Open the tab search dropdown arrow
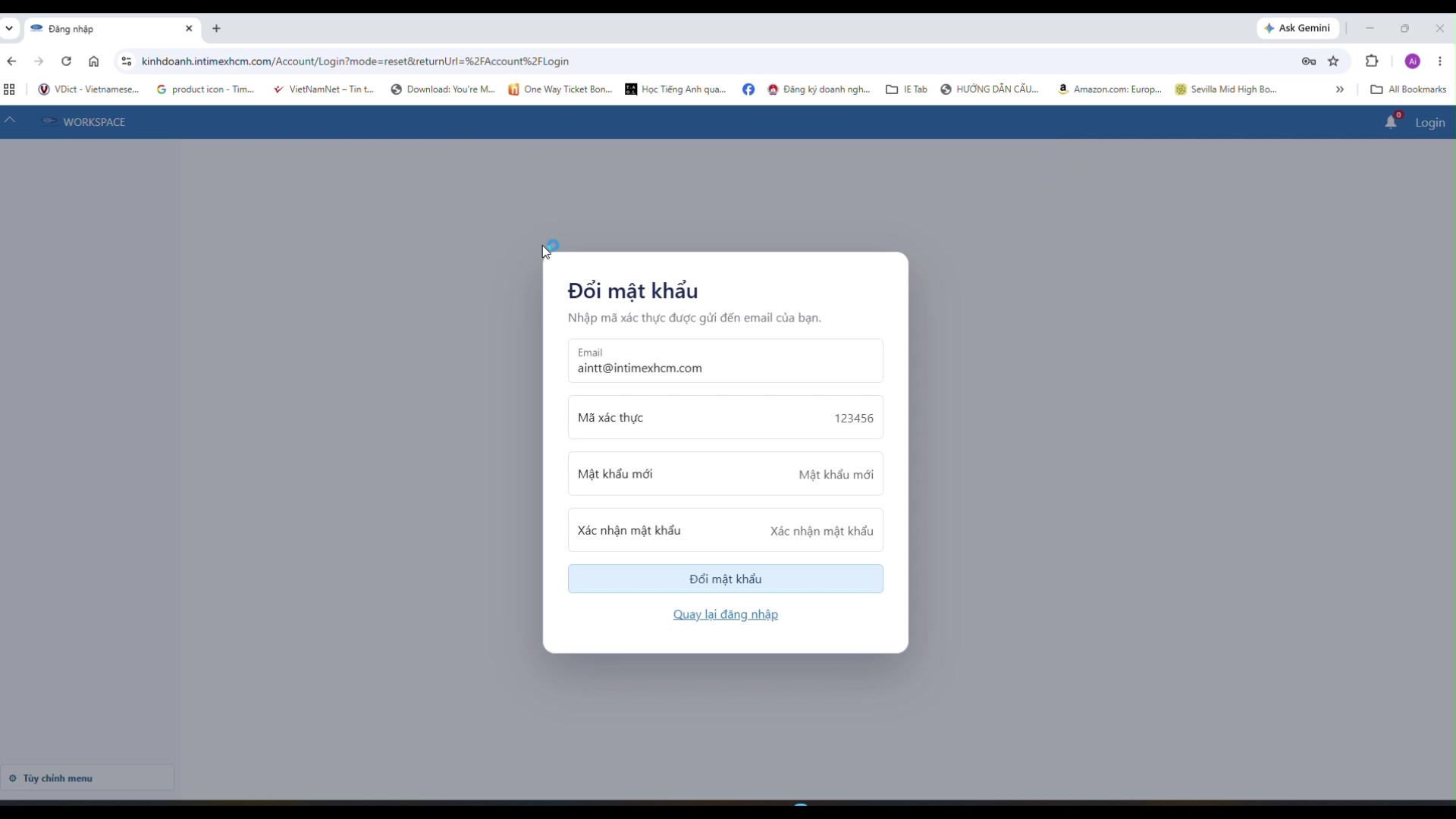This screenshot has height=819, width=1456. (9, 29)
